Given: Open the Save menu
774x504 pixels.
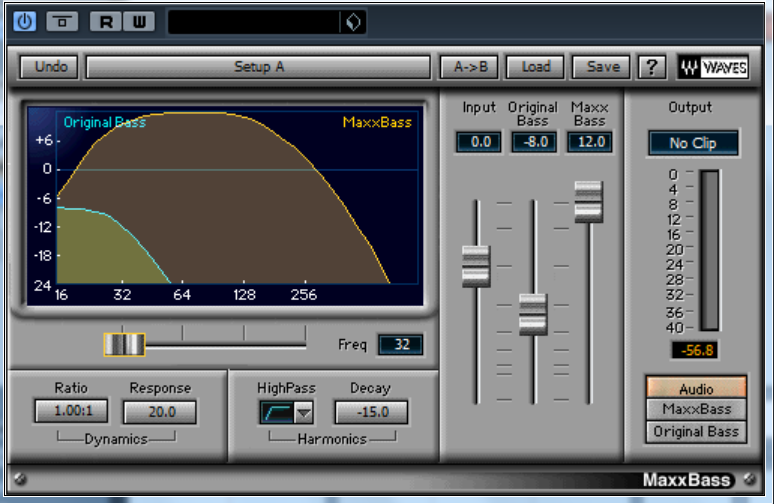Looking at the screenshot, I should 602,67.
